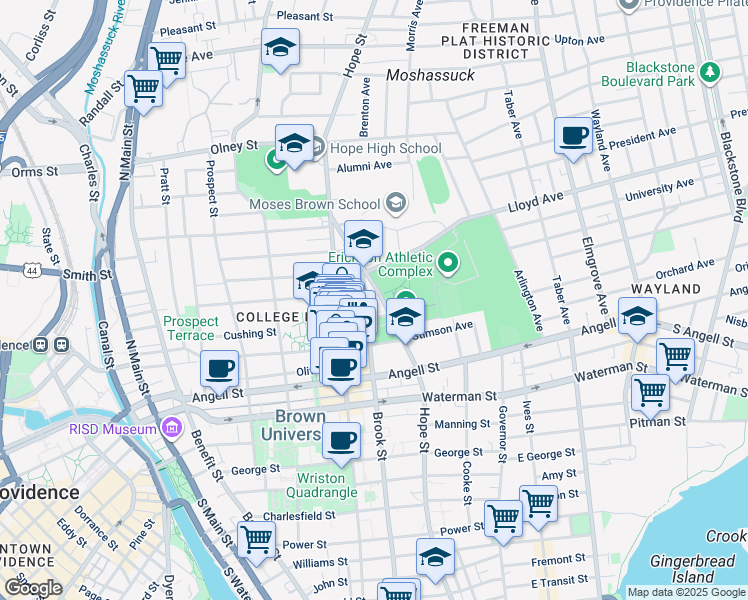The height and width of the screenshot is (600, 748).
Task: Select the graduation cap marker near Pleasant St
Action: click(281, 46)
